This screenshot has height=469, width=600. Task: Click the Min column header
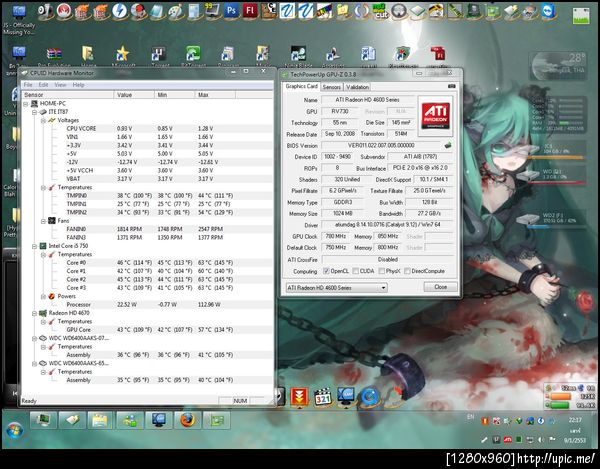[x=174, y=94]
